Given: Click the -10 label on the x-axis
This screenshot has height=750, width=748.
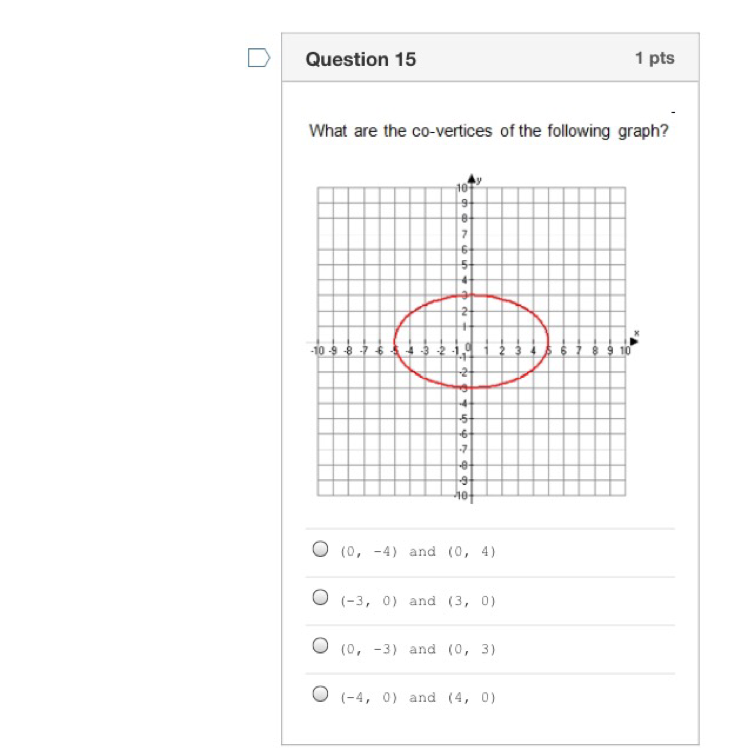Looking at the screenshot, I should click(318, 351).
